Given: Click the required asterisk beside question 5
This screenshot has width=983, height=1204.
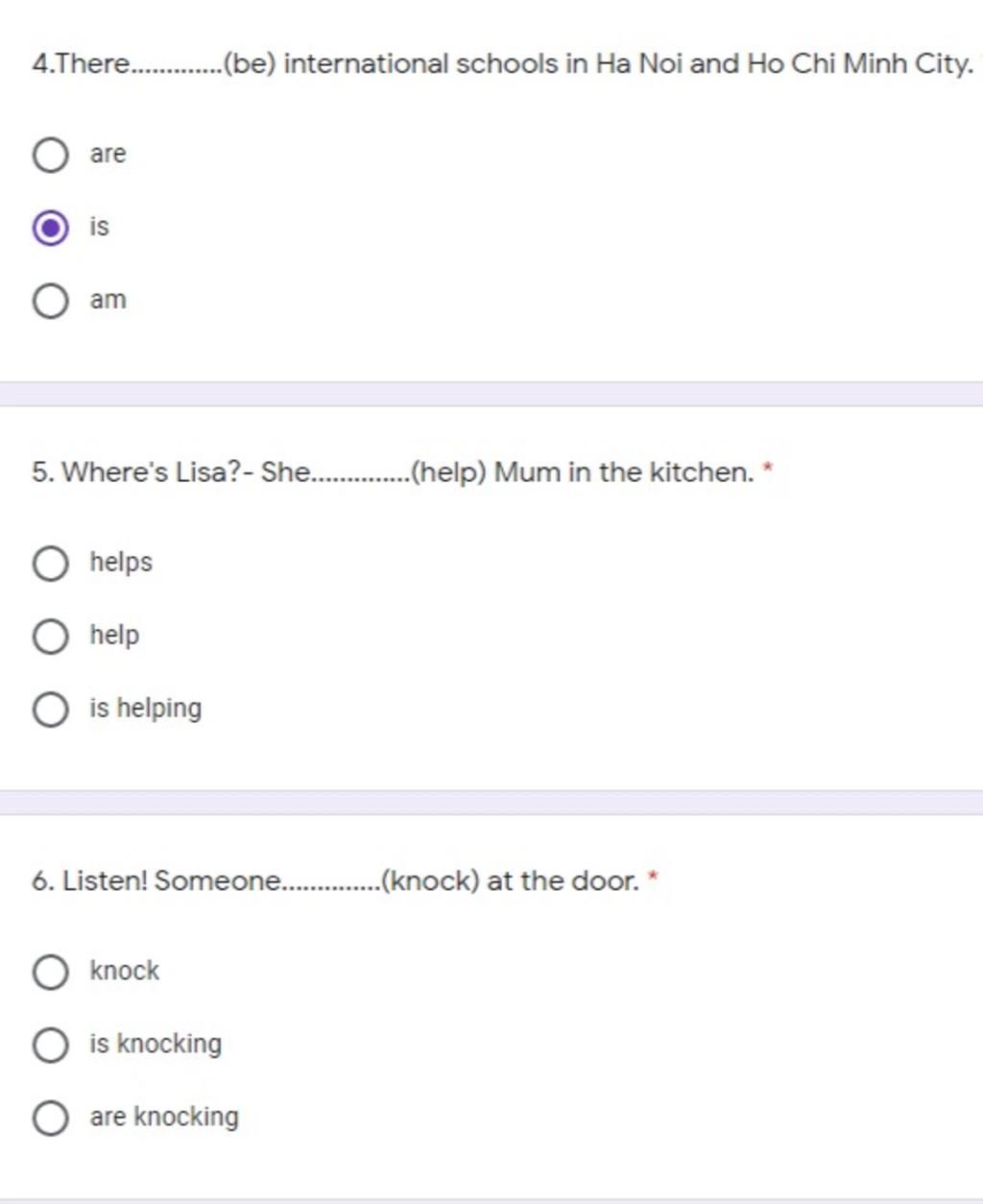Looking at the screenshot, I should pos(767,470).
